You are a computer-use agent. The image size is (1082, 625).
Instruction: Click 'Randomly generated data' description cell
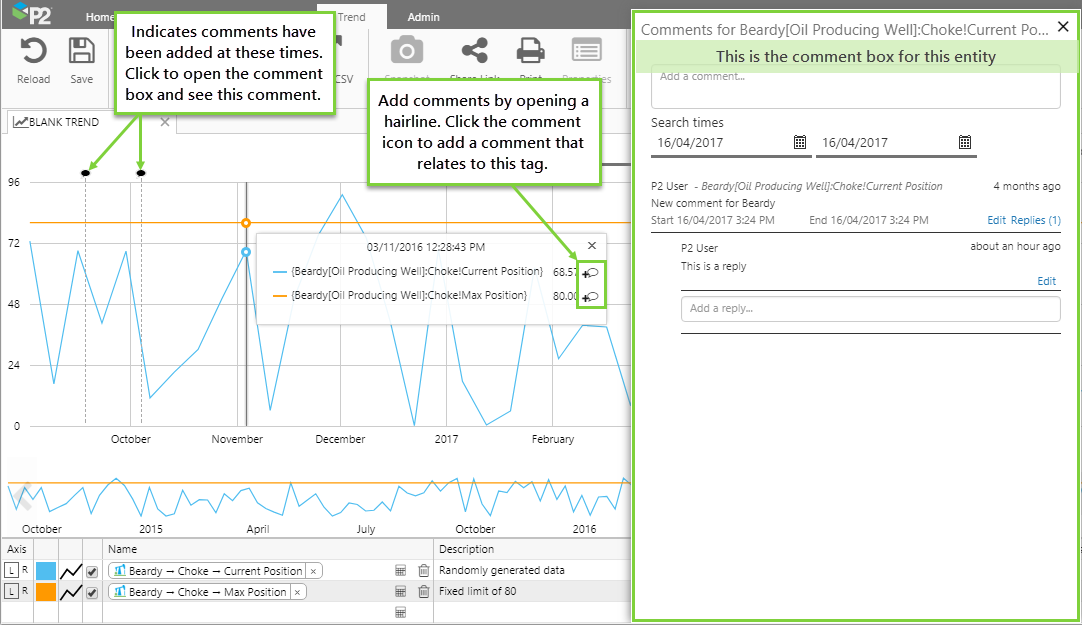click(502, 571)
